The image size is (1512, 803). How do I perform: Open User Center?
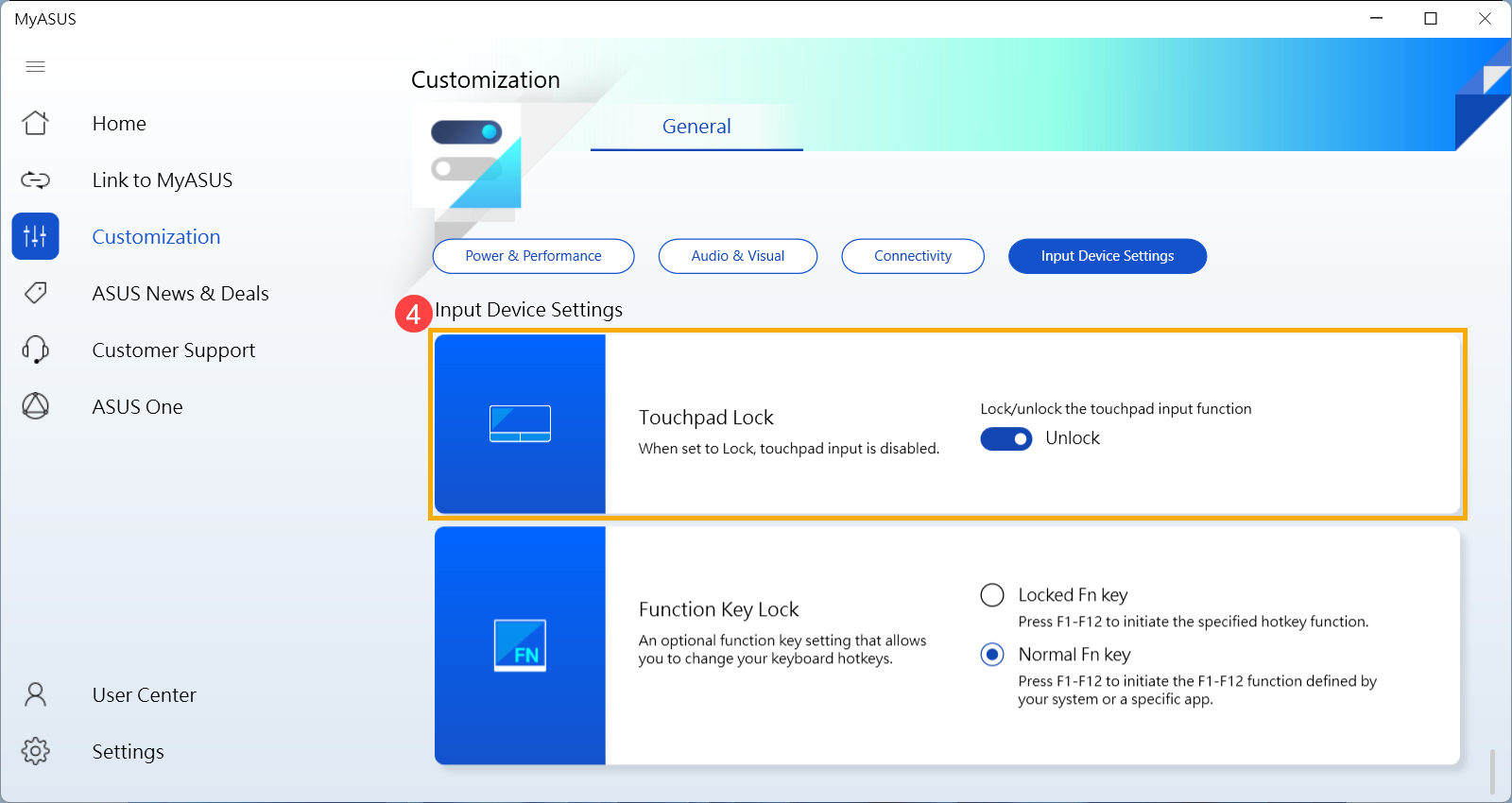tap(145, 695)
